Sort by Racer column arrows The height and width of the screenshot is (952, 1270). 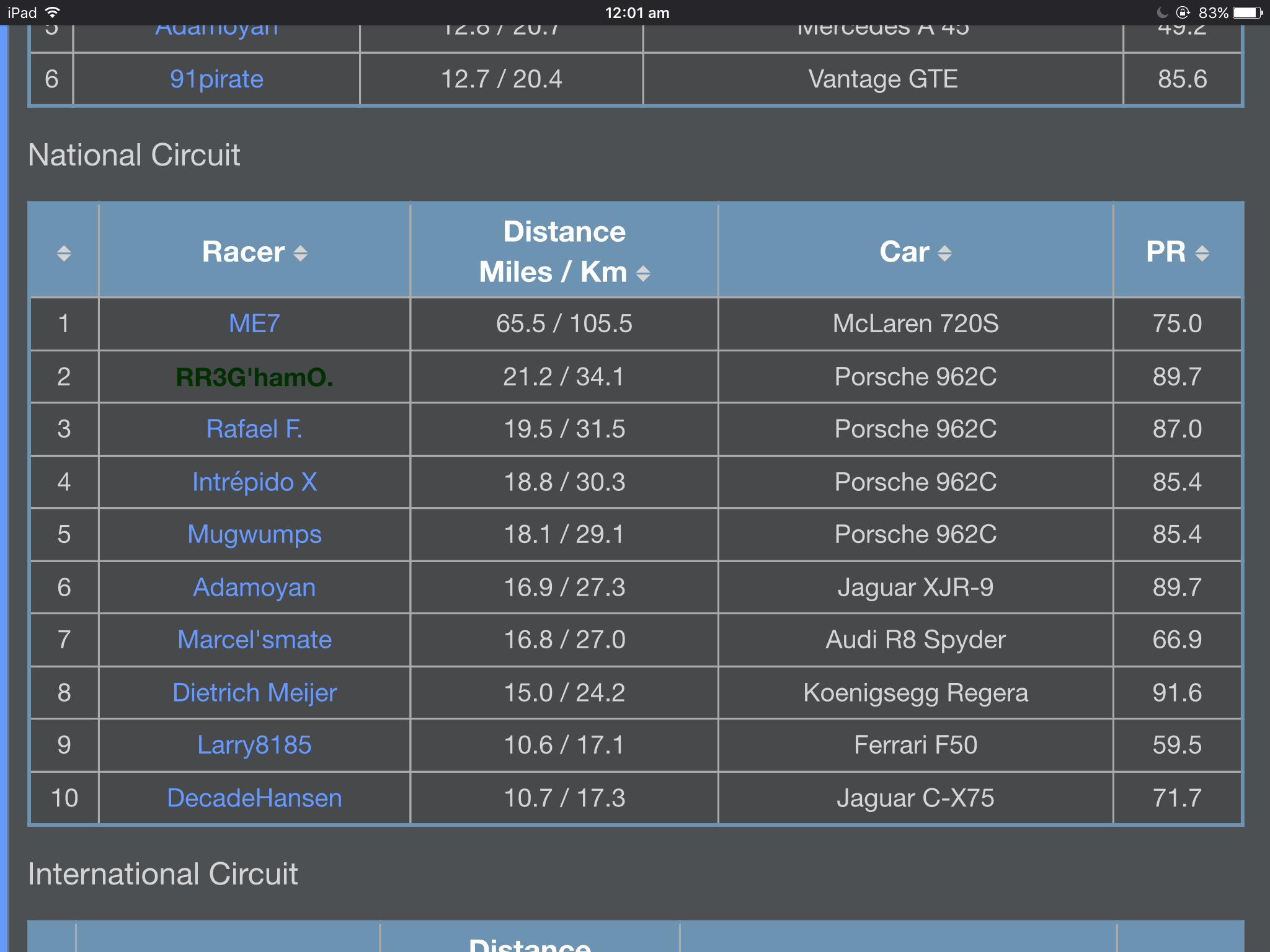pos(301,253)
